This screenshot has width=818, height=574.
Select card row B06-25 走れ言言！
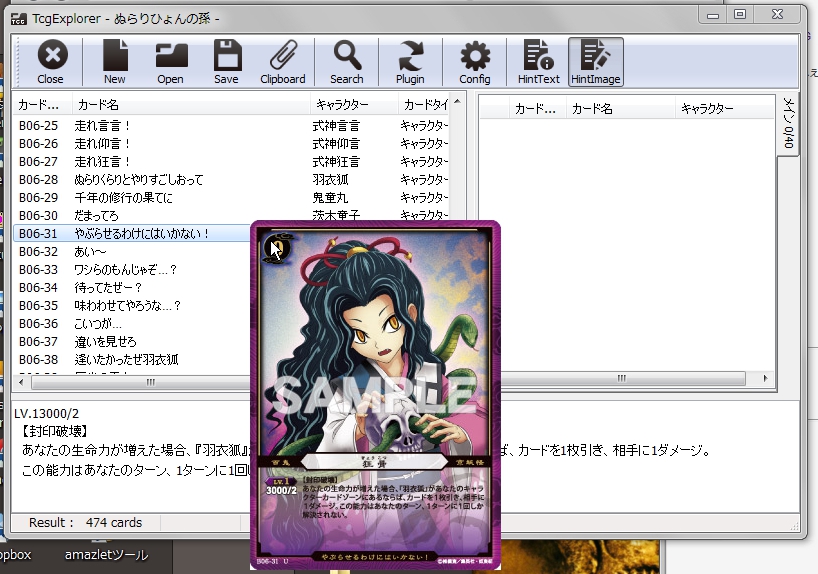tap(231, 126)
